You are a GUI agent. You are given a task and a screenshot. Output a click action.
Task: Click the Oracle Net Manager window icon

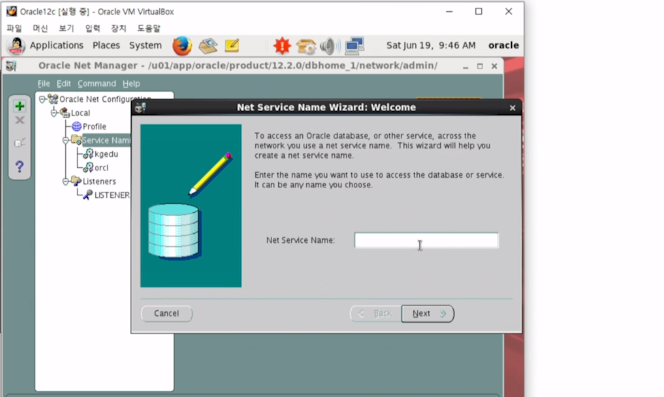[11, 66]
